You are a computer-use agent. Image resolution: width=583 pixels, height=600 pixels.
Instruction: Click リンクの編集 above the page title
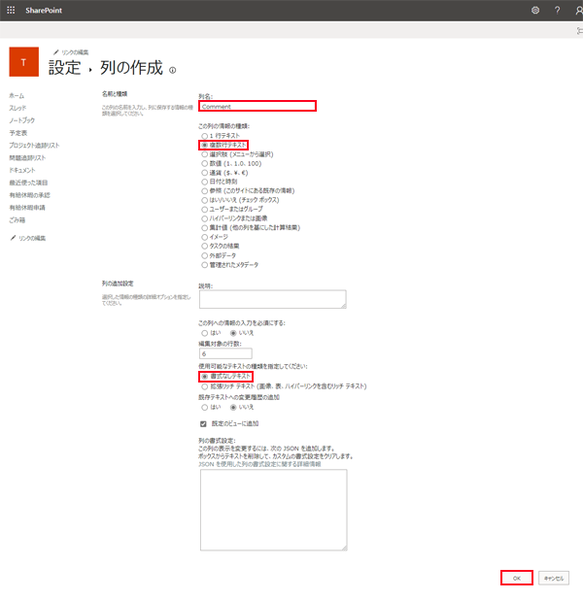pos(75,52)
